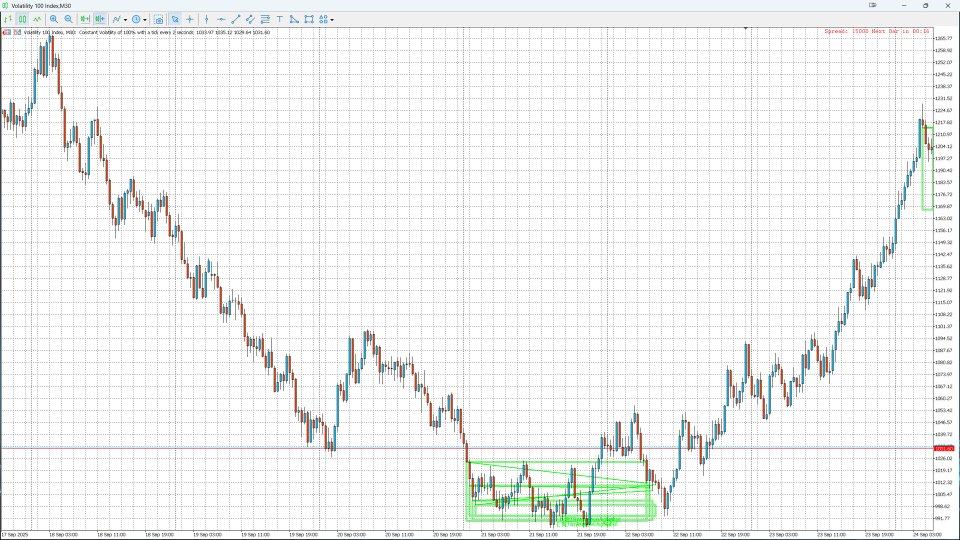Click the 991.77 price axis label
The height and width of the screenshot is (540, 960).
944,518
